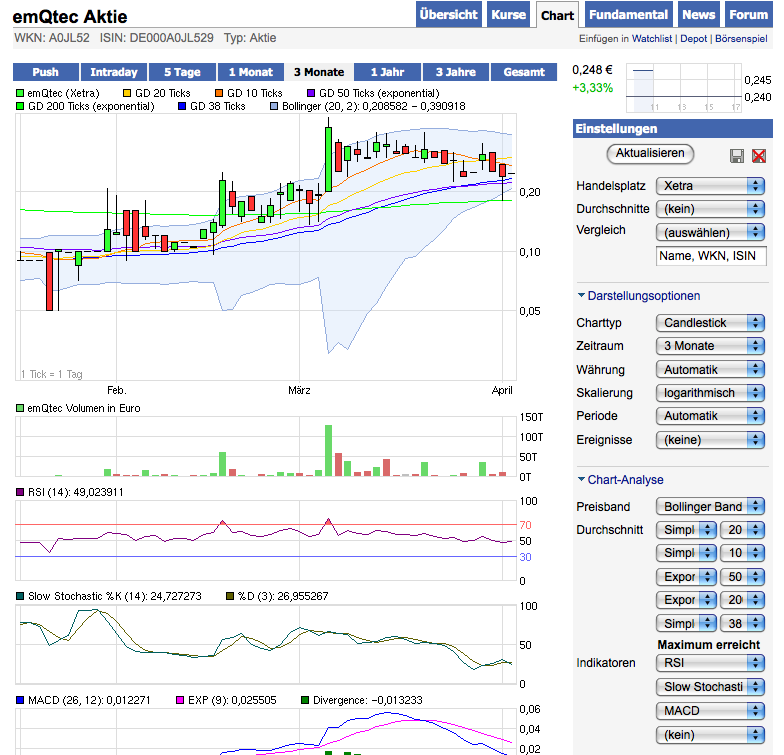Open the Zeitraum 3 Monate dropdown

click(710, 346)
